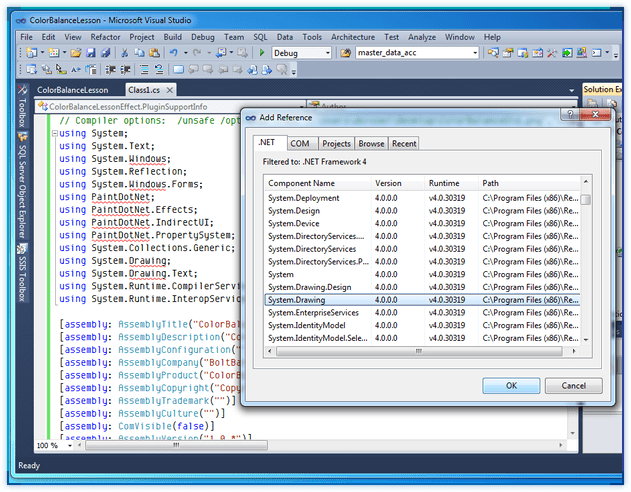
Task: Open the SQL Server Object Explorer side tab
Action: pyautogui.click(x=23, y=186)
